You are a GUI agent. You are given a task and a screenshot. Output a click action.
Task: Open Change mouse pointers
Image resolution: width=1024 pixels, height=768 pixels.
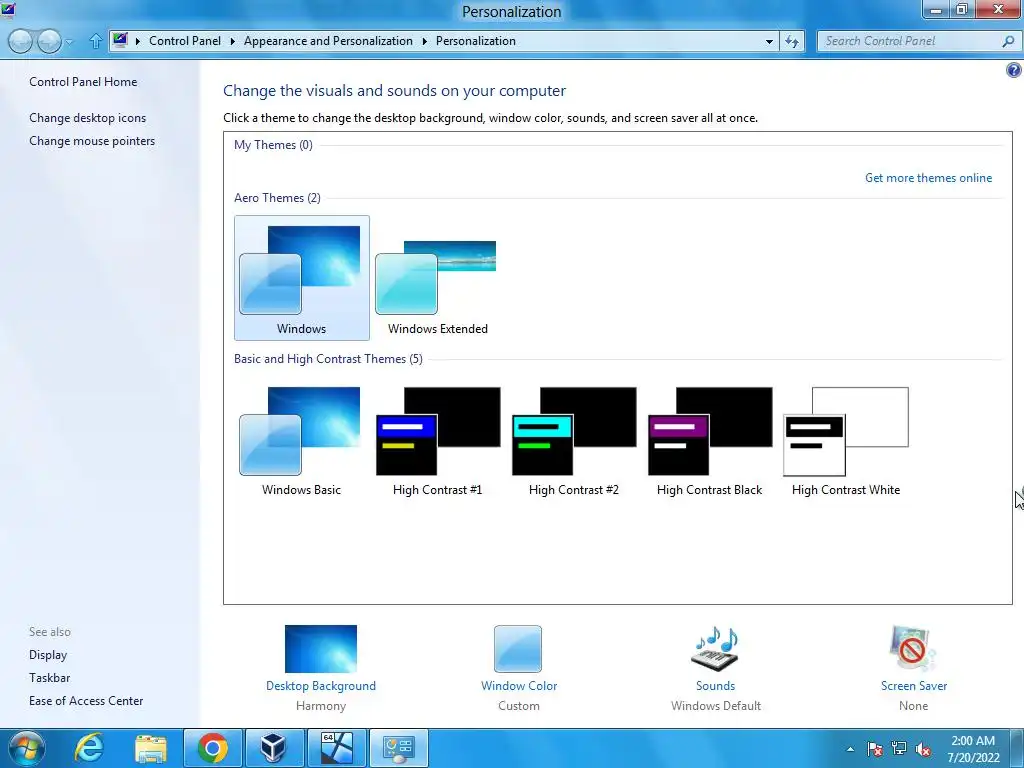92,140
